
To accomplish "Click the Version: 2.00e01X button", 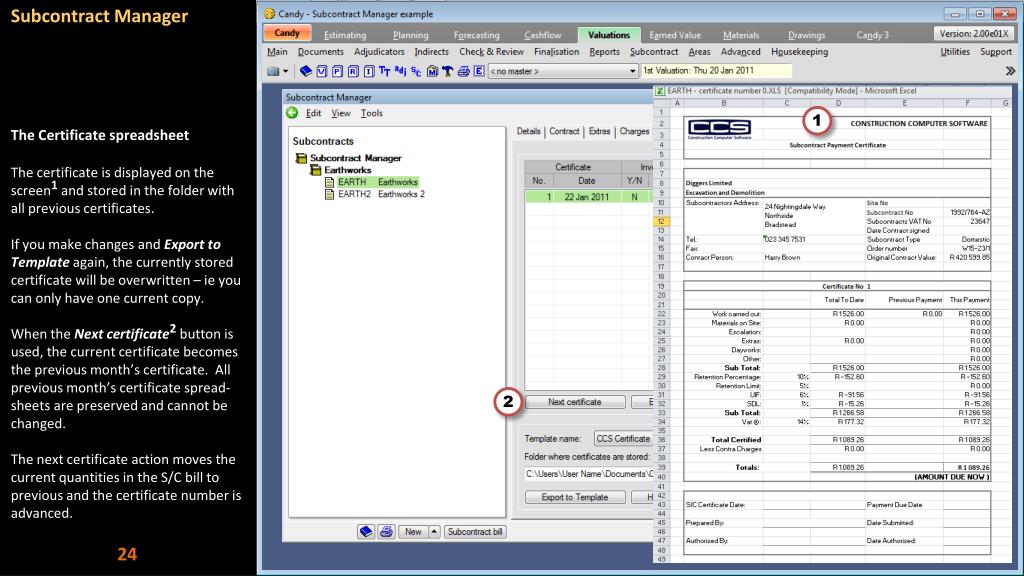I will (974, 33).
